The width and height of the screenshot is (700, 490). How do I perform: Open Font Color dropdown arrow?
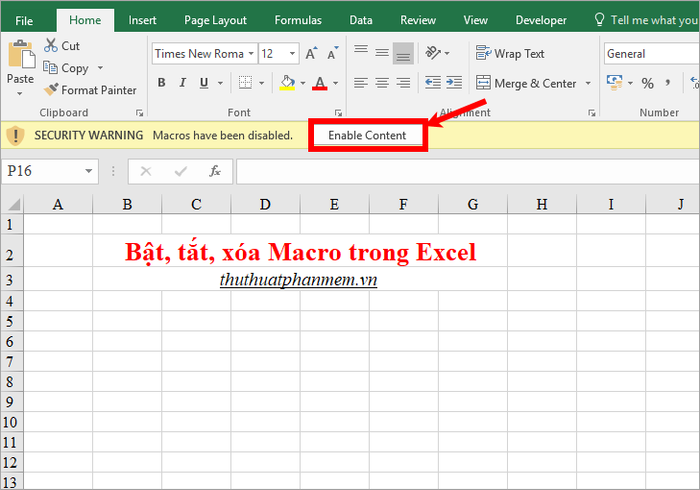click(335, 83)
